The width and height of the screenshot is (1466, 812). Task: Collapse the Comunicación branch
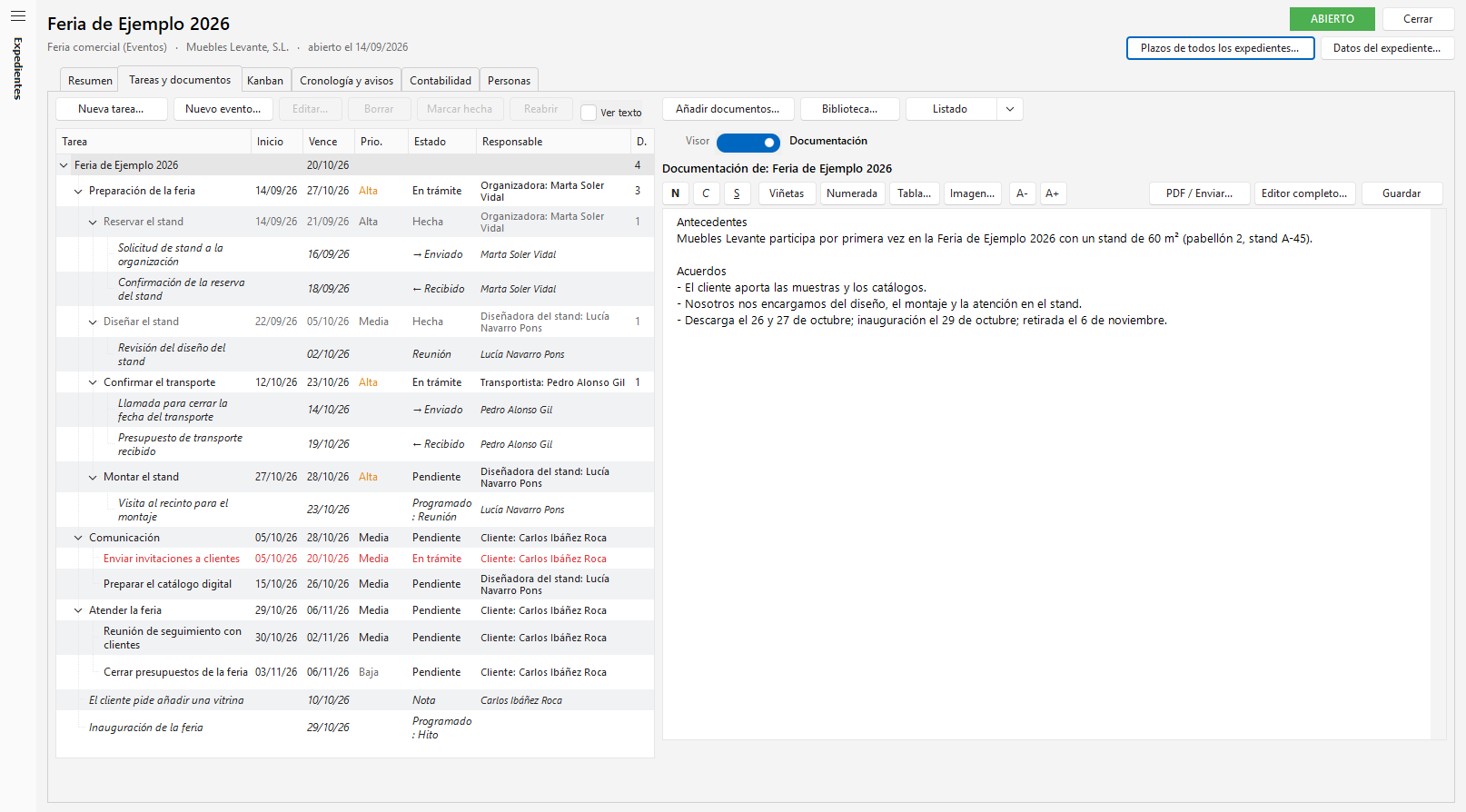pos(78,538)
